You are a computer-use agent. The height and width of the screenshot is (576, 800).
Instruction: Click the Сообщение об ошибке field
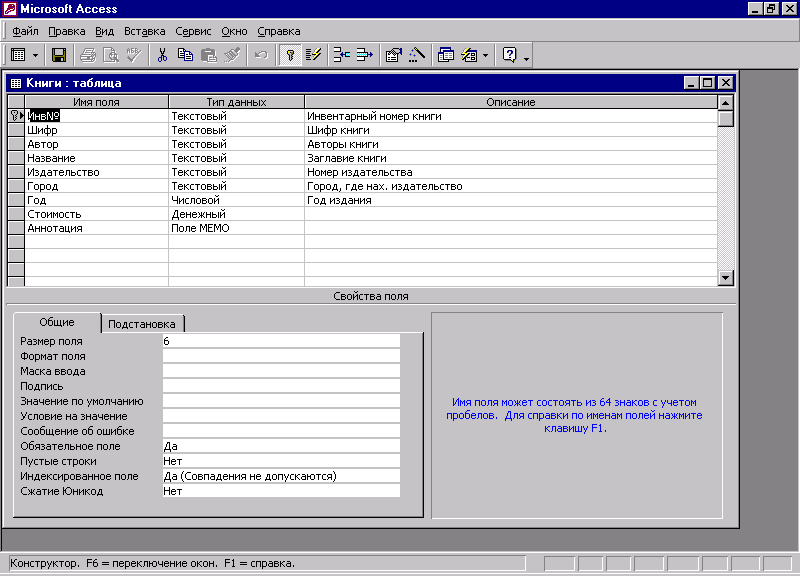tap(281, 431)
